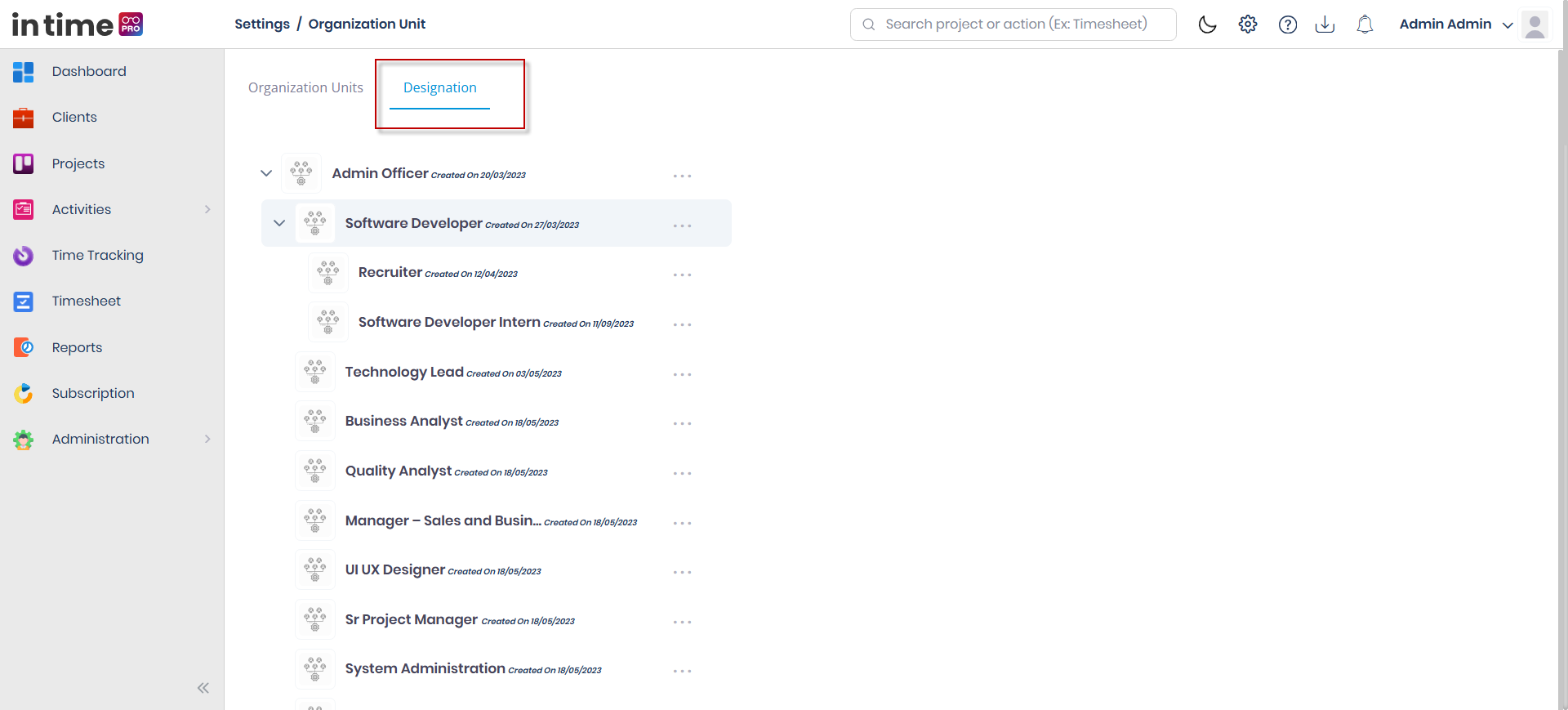
Task: Click UI UX Designer designation icon
Action: click(x=315, y=569)
